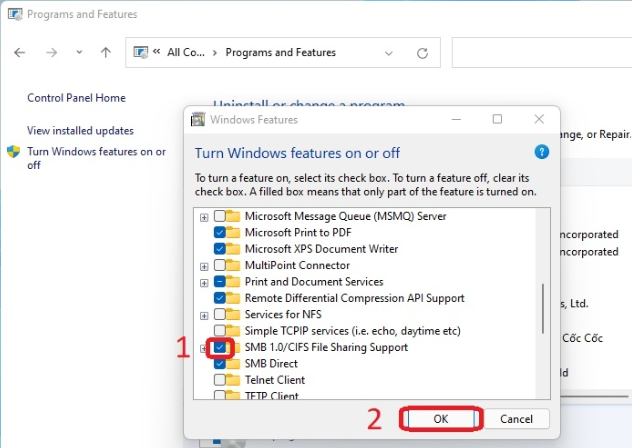
Task: Minimize the Windows Features dialog
Action: point(456,119)
